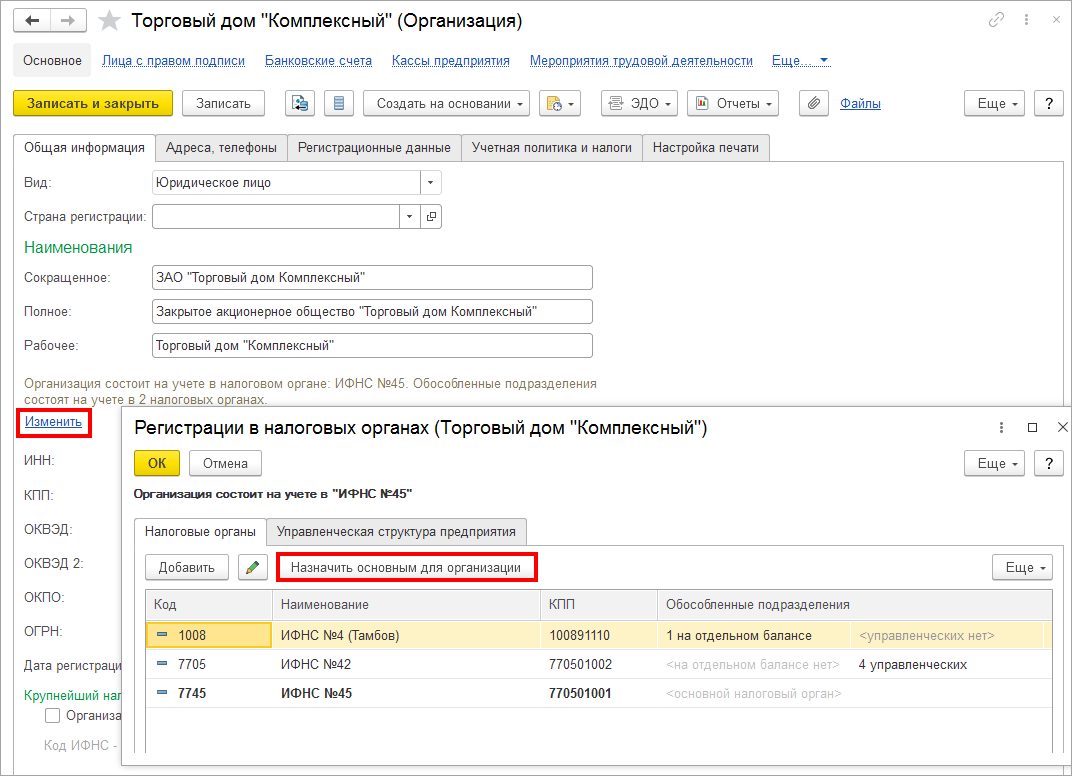
Task: Click the back navigation arrow
Action: pos(33,20)
